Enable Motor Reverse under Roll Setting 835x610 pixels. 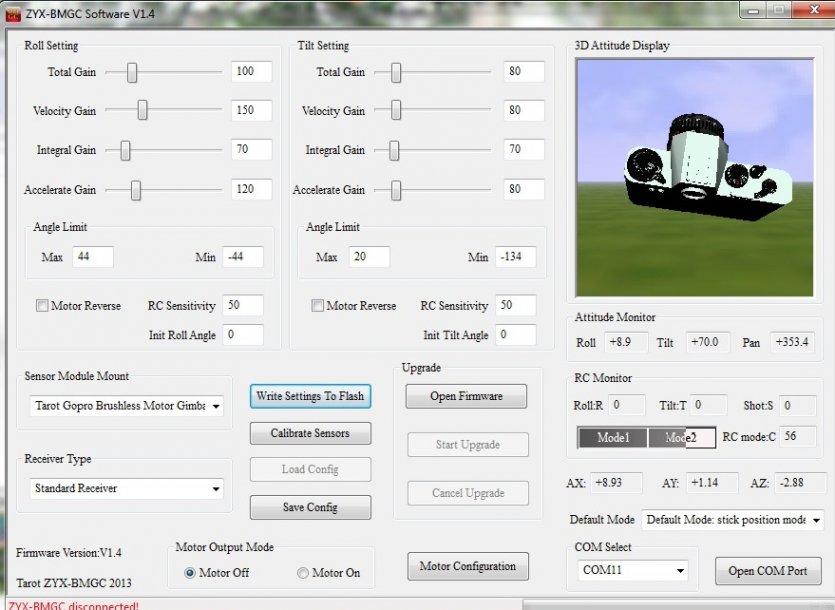click(42, 306)
